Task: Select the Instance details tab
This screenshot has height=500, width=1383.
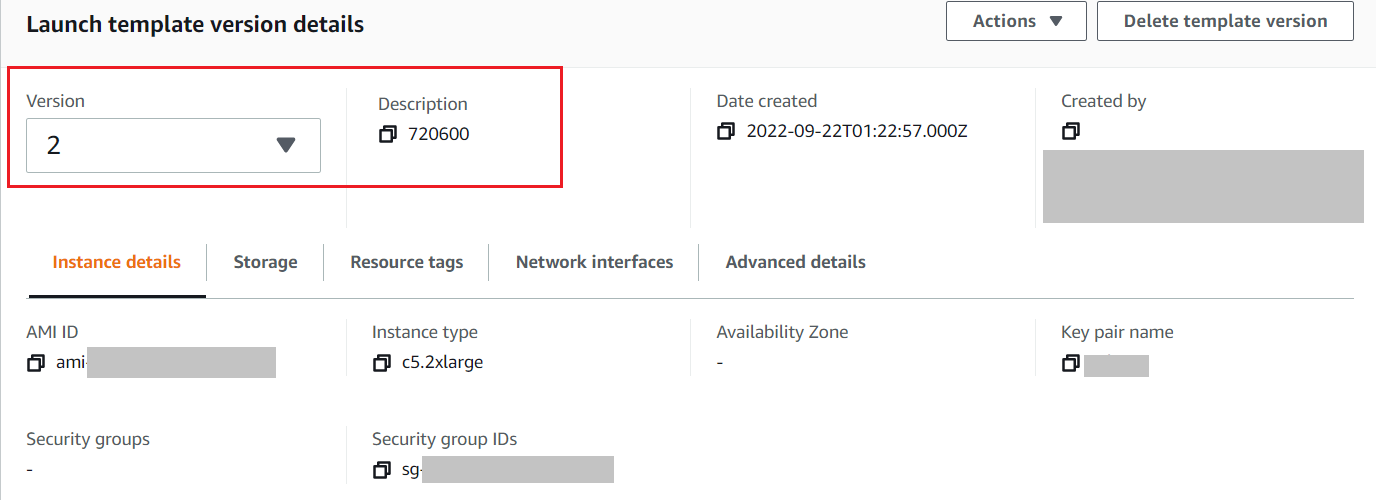Action: pyautogui.click(x=117, y=262)
